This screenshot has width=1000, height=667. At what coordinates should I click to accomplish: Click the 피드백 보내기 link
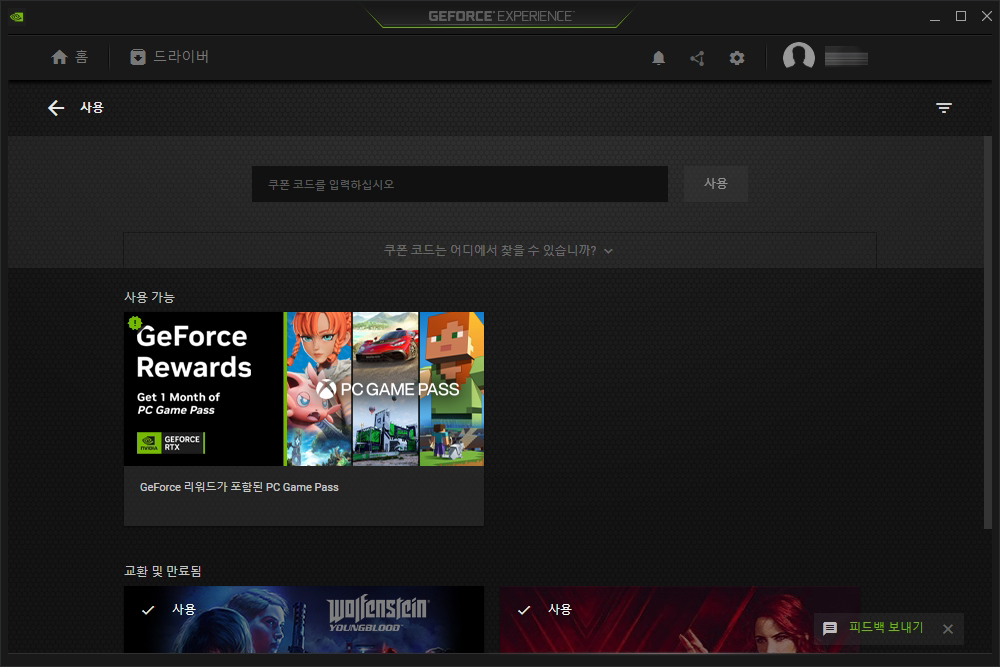(x=886, y=627)
